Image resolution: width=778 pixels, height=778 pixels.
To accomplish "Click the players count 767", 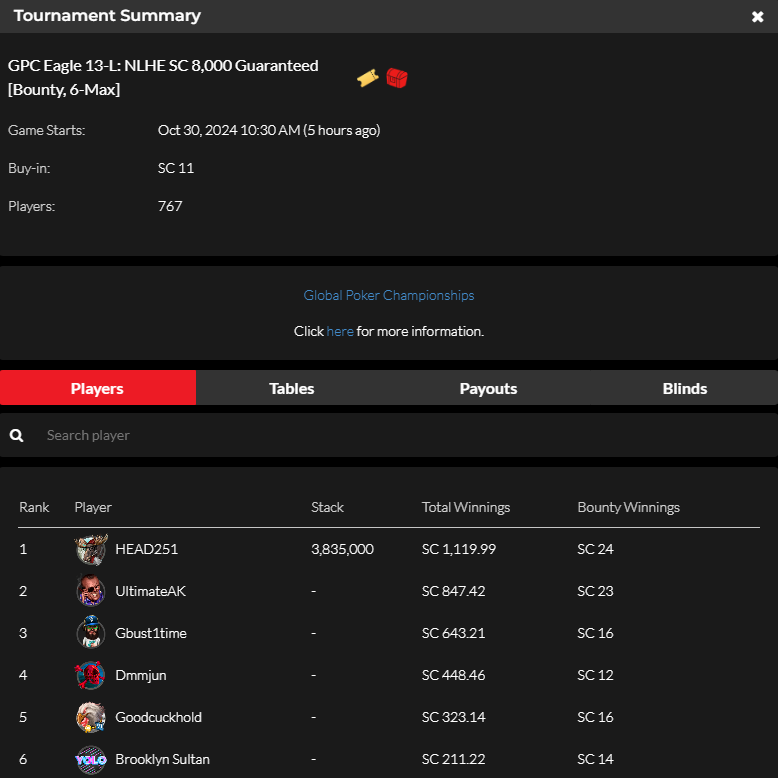I will pos(170,206).
